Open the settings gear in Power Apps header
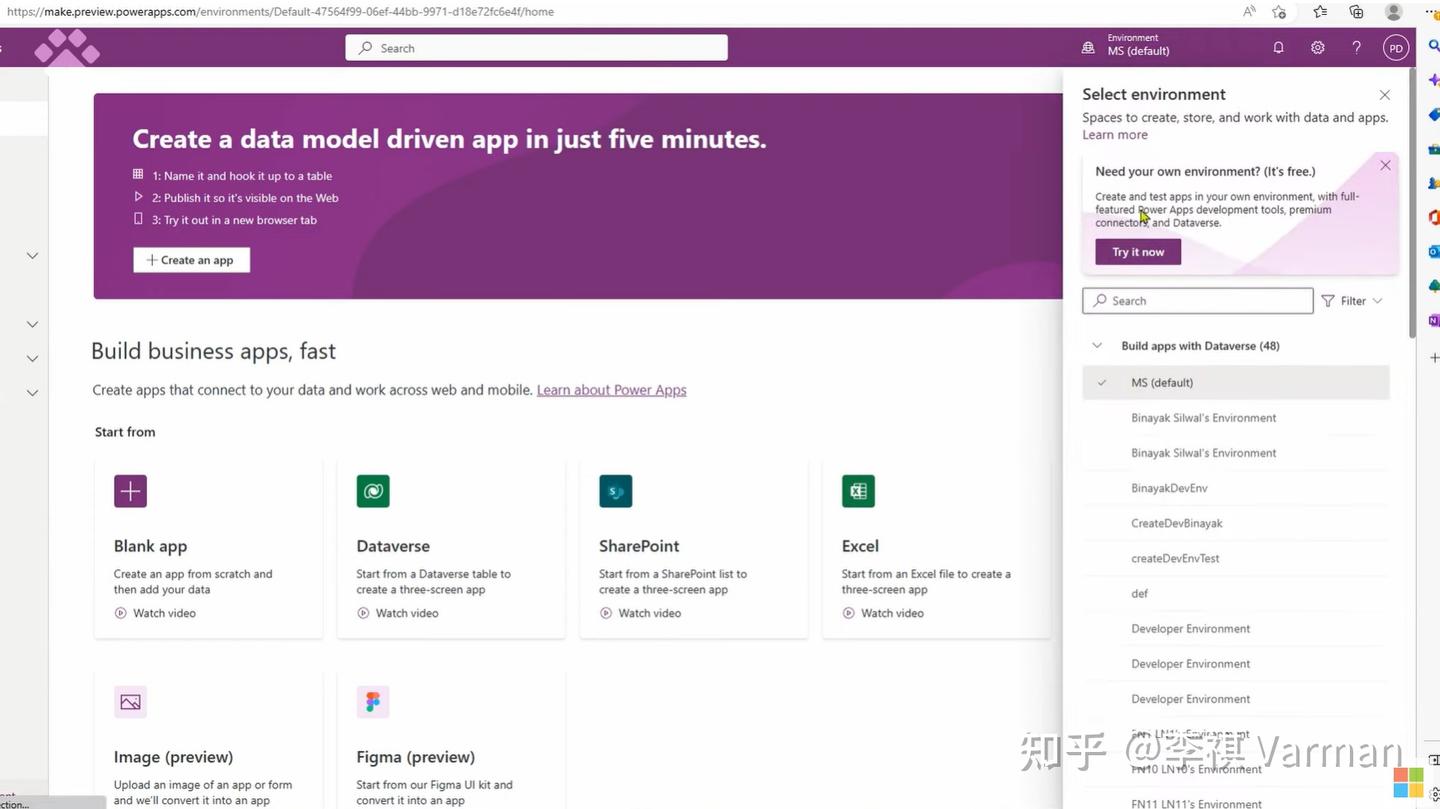 1318,48
